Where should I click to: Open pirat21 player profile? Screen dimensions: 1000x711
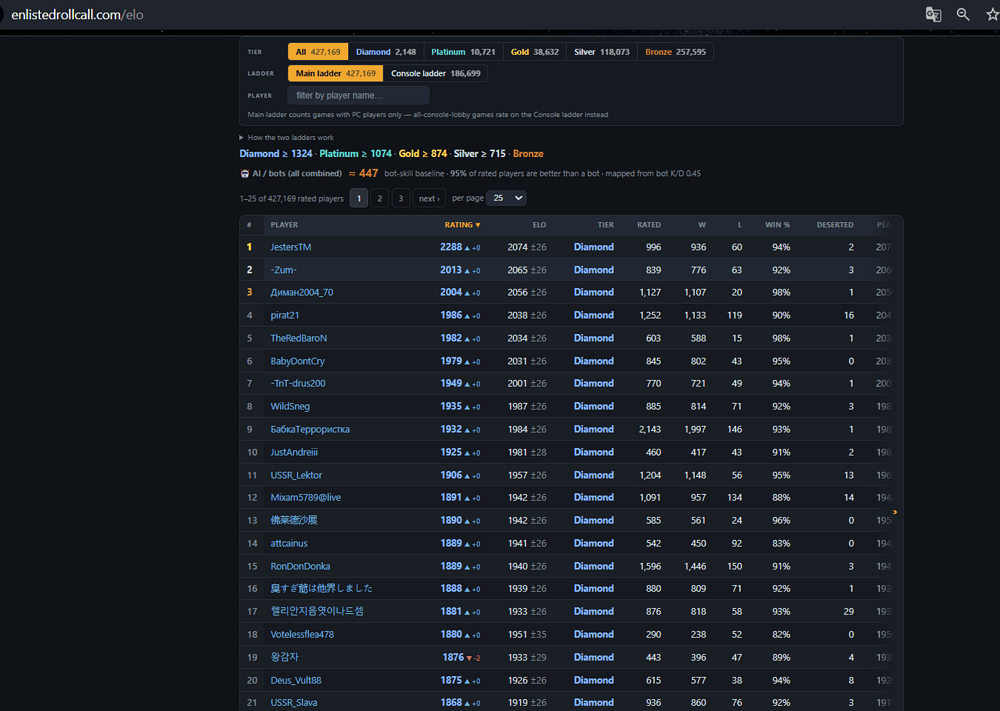(284, 316)
